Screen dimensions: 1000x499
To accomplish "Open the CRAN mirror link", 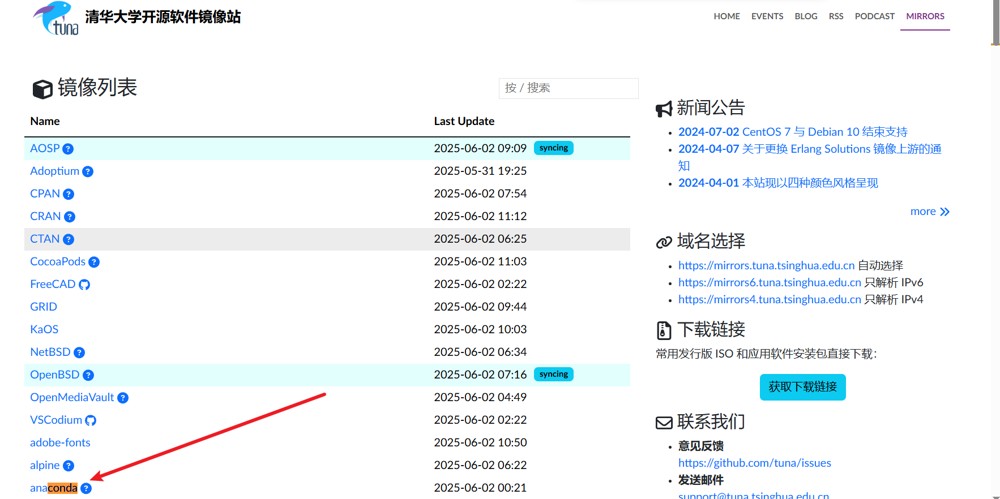I will tap(46, 216).
